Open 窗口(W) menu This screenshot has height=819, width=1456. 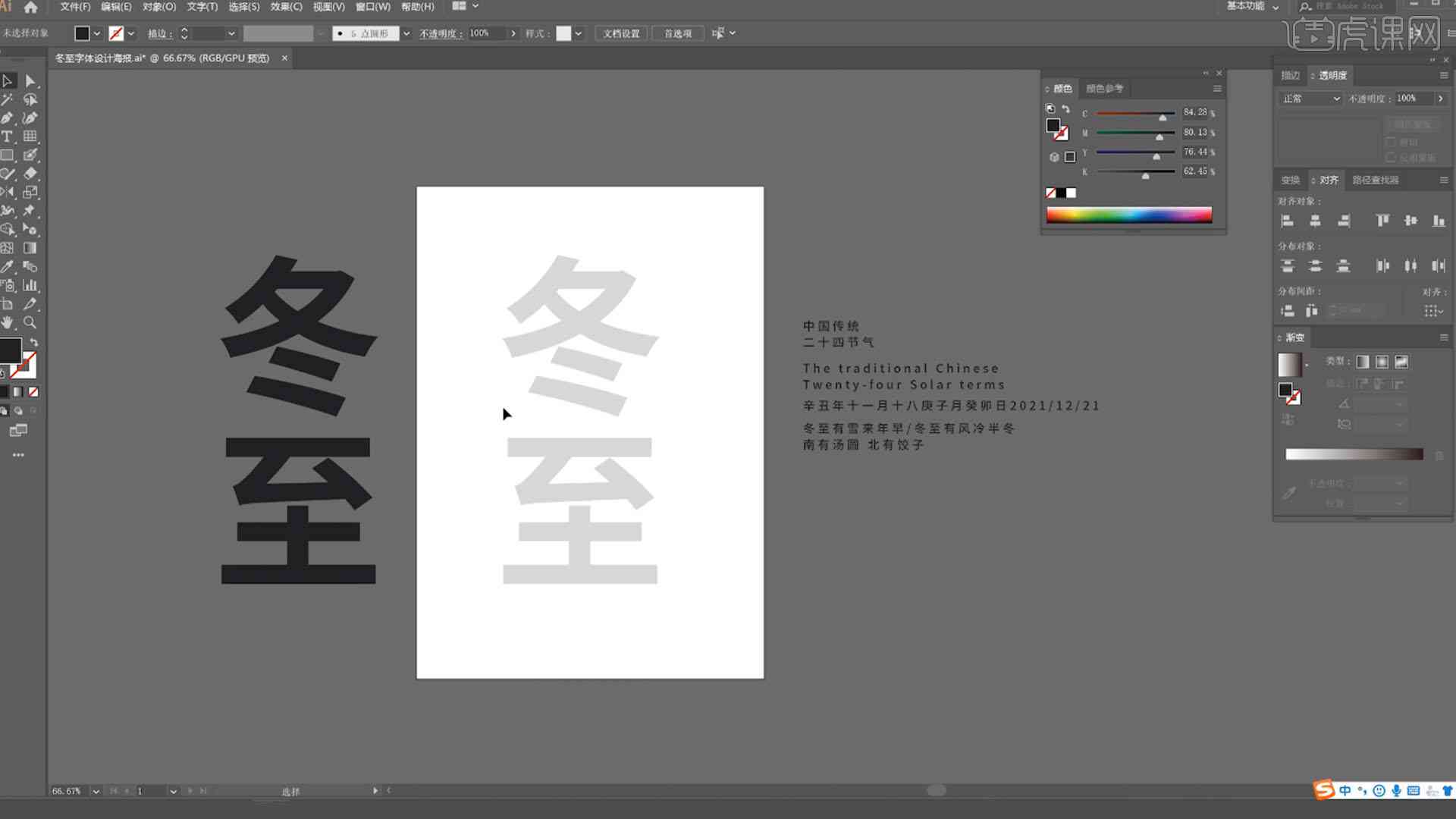point(373,7)
